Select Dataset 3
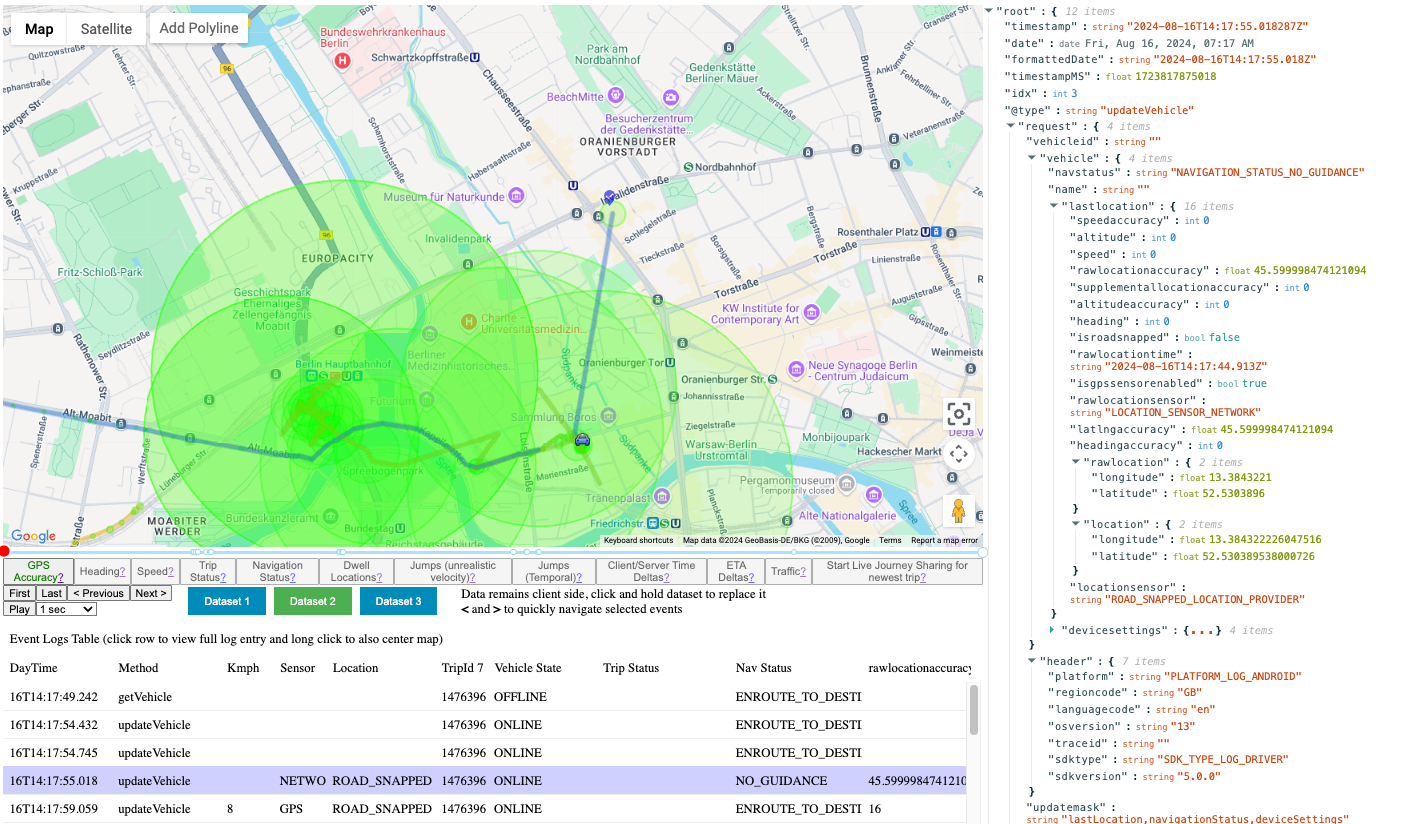Screen dimensions: 1407x824 [x=398, y=601]
